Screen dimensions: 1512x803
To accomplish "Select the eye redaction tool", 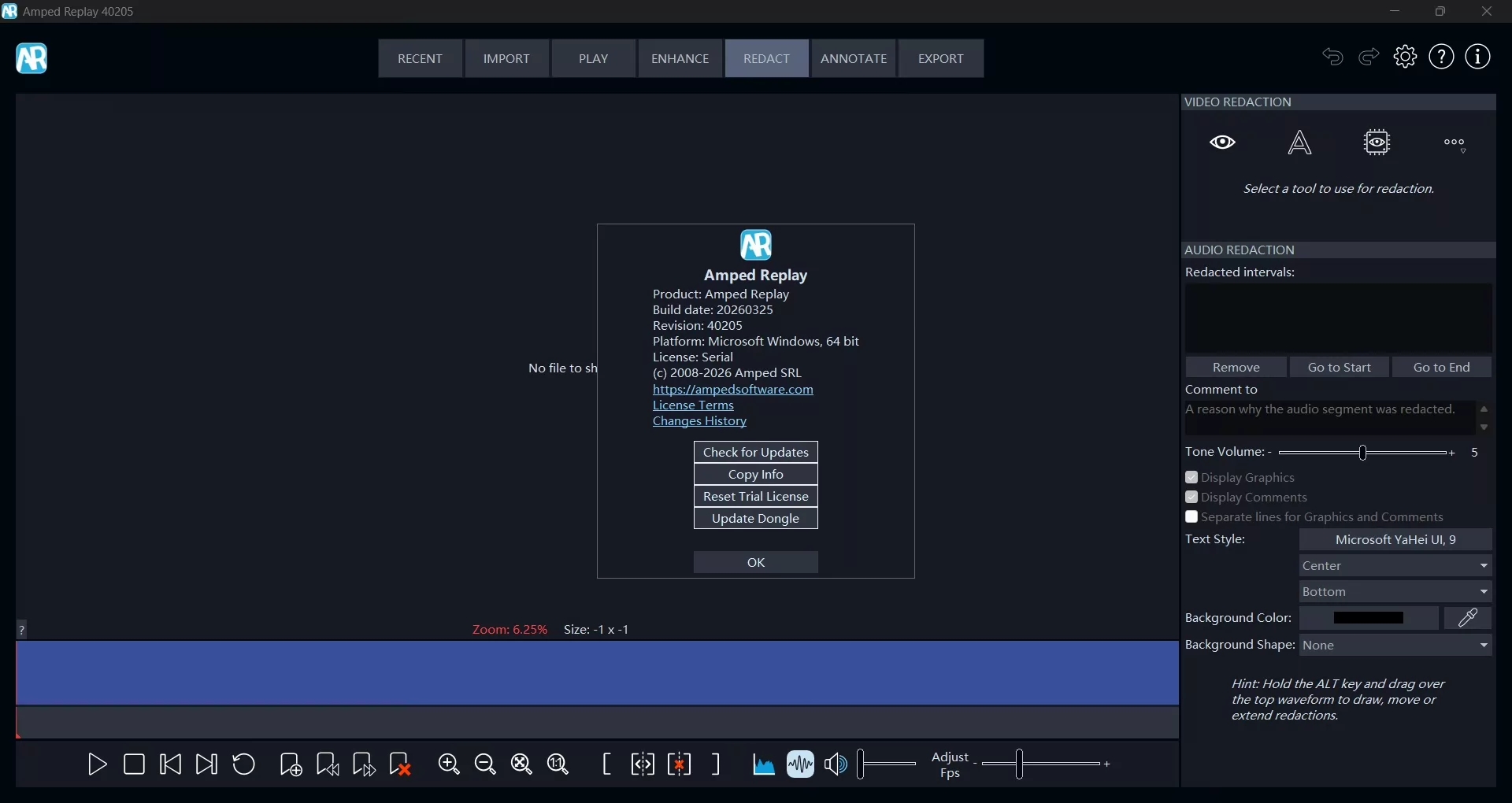I will pyautogui.click(x=1224, y=142).
